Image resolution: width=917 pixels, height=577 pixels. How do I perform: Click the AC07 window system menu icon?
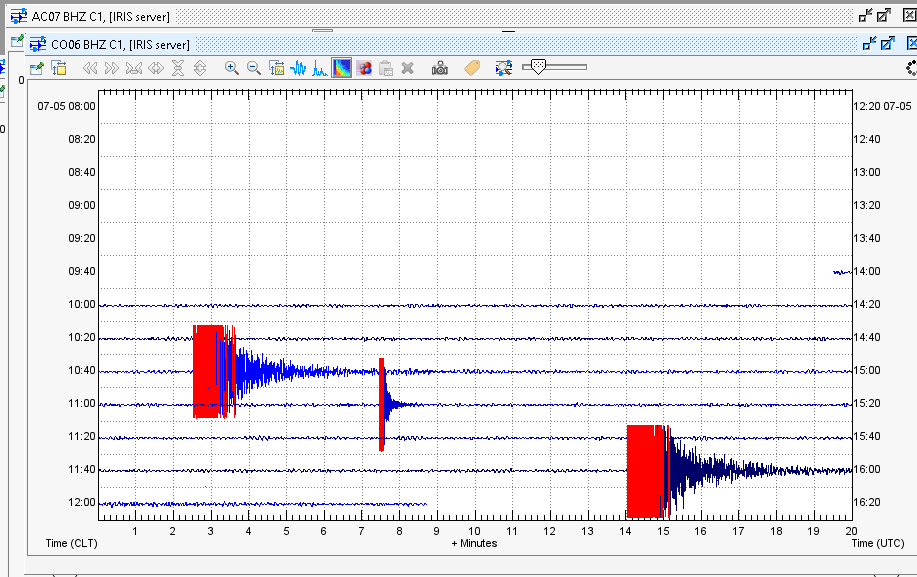tap(19, 16)
